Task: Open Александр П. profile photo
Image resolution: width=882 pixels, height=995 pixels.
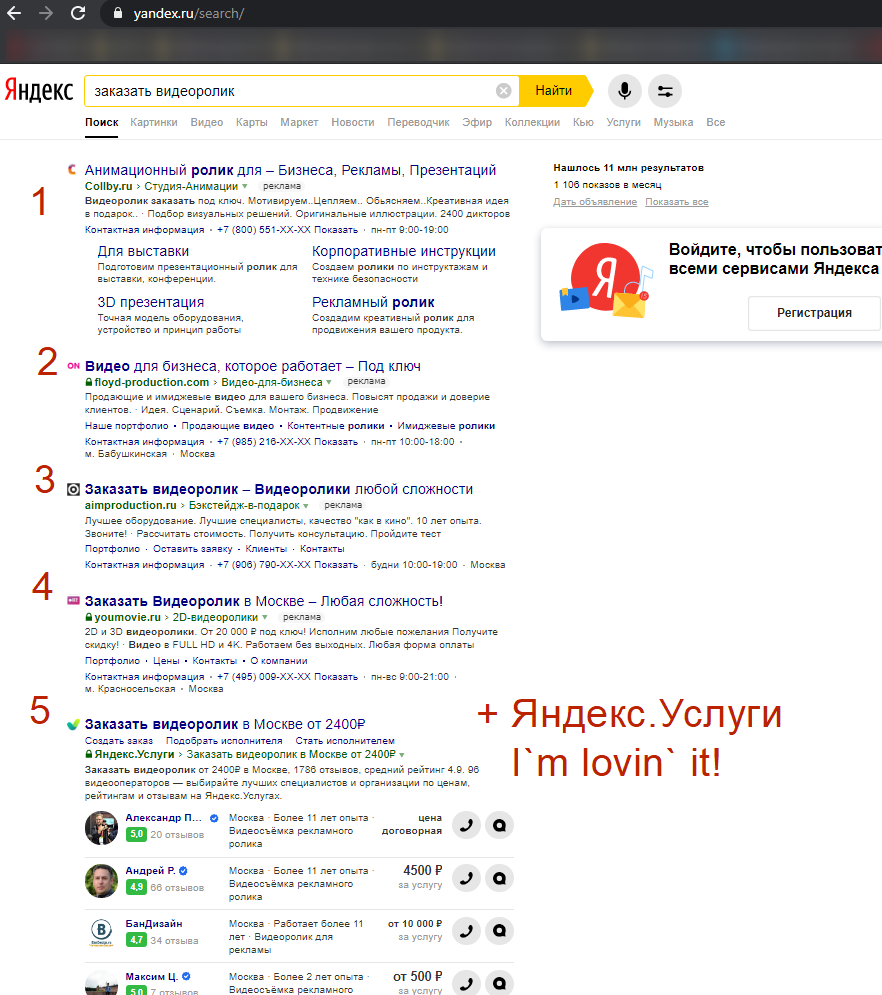Action: [x=102, y=828]
